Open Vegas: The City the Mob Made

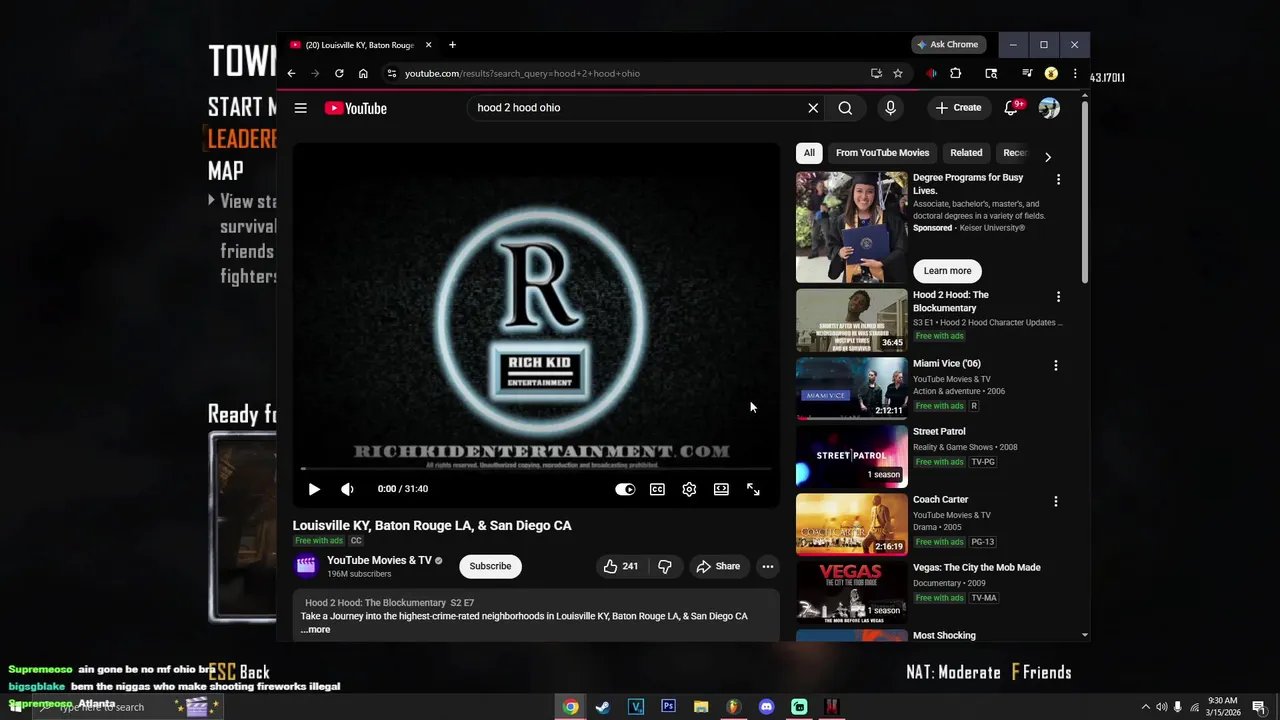point(976,568)
